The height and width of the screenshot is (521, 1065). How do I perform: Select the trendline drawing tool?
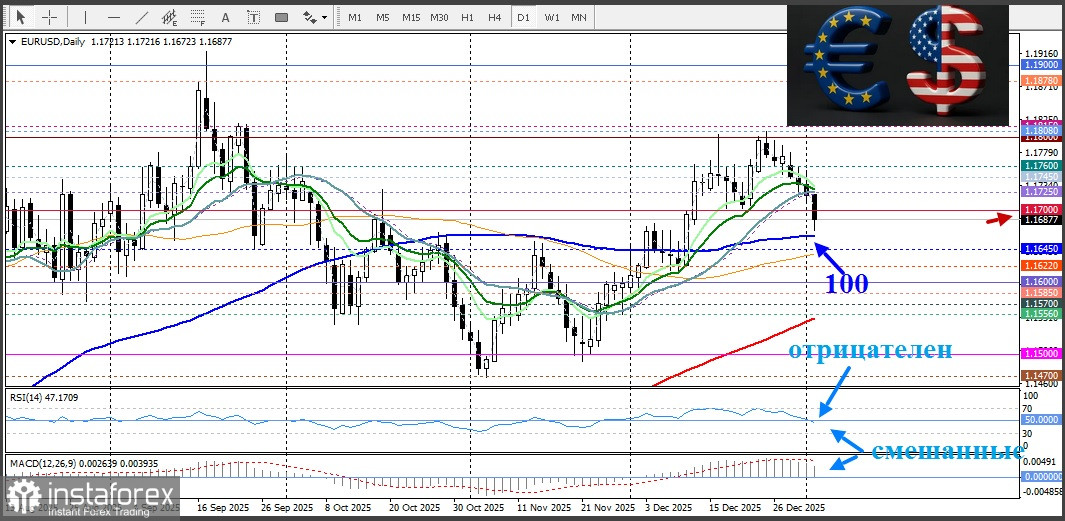[141, 17]
